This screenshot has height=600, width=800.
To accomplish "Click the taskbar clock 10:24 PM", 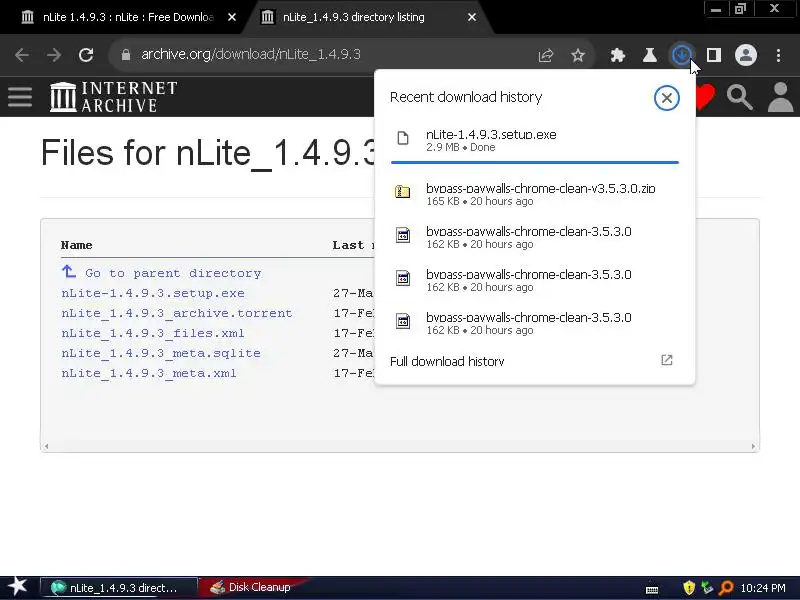I will (x=763, y=588).
